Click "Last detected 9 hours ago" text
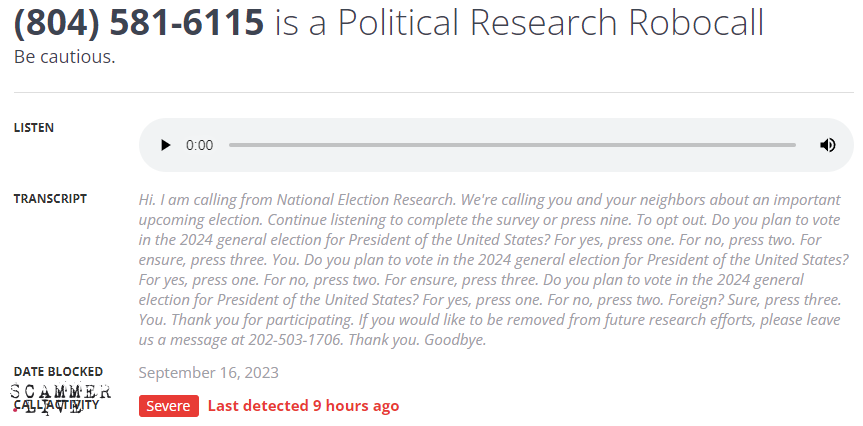Viewport: 863px width, 426px height. click(303, 406)
